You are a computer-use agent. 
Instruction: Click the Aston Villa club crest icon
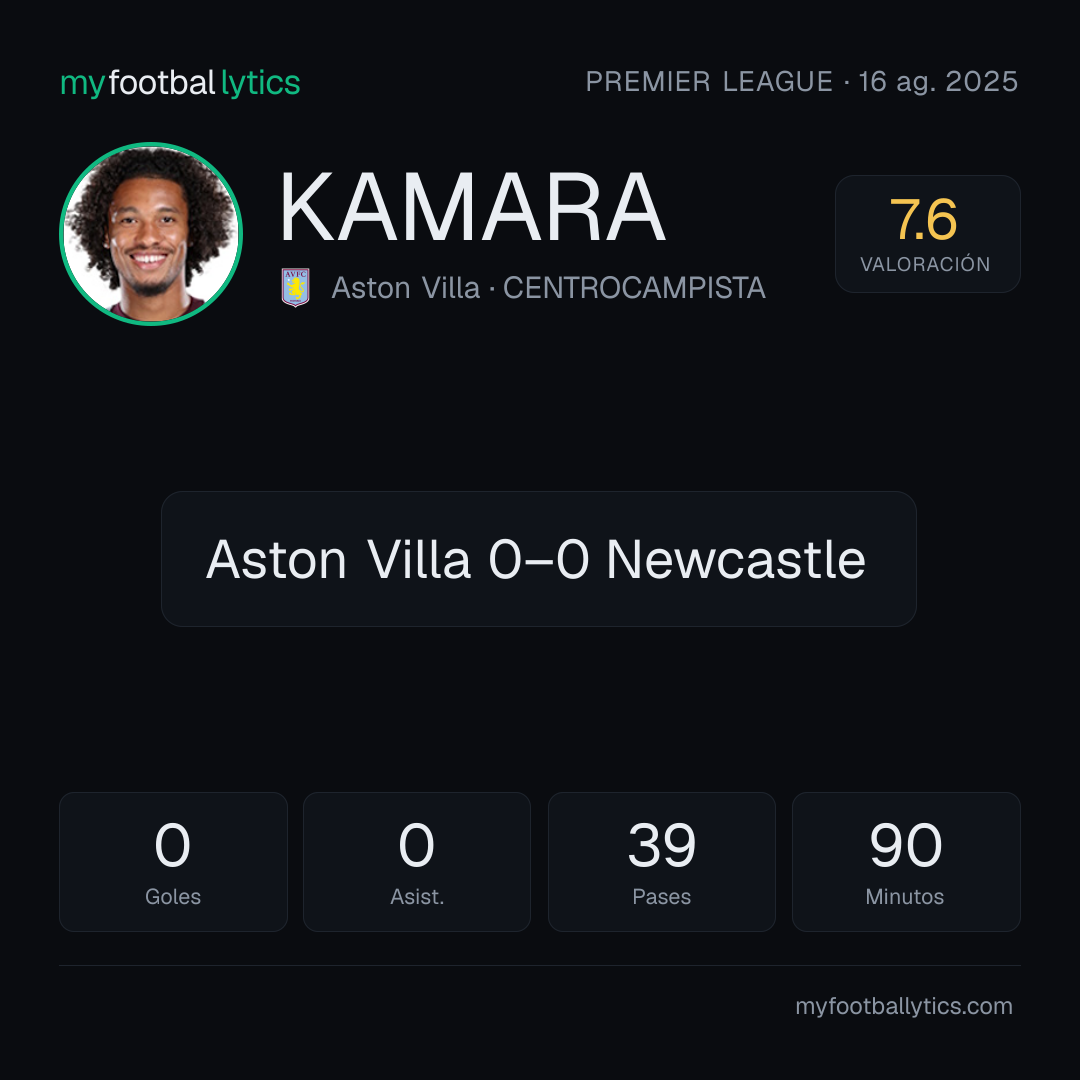(295, 287)
